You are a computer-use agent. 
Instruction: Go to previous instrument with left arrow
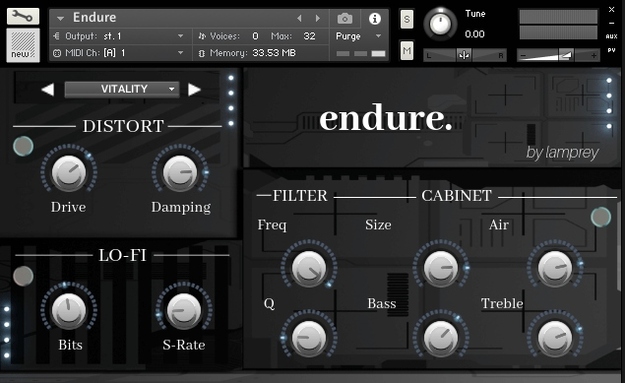(299, 18)
